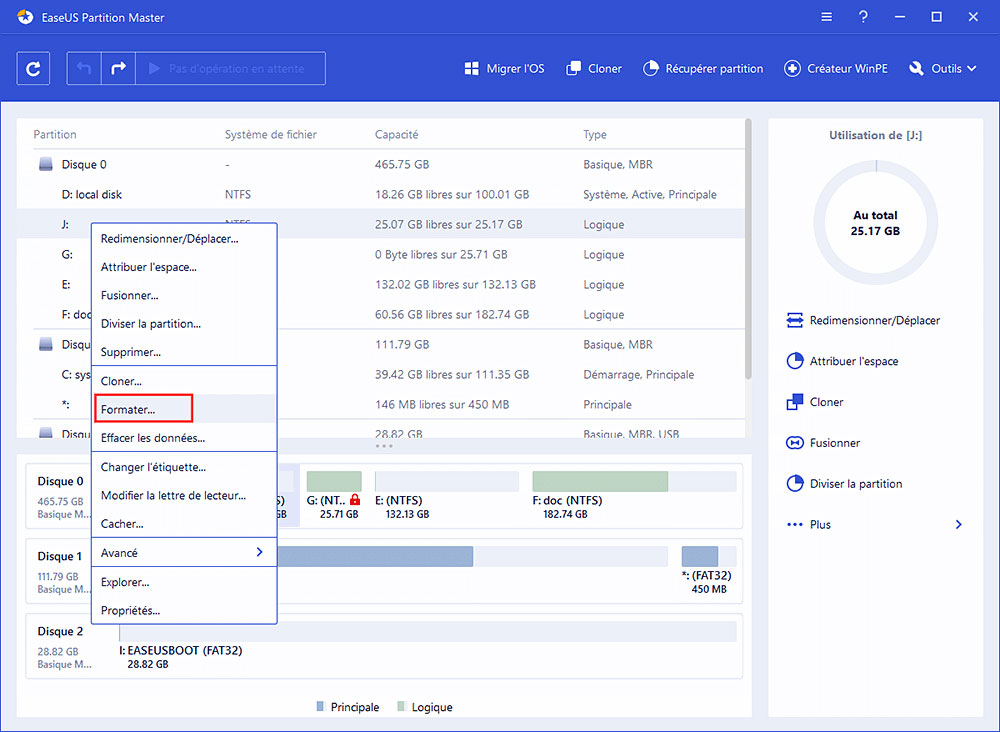The height and width of the screenshot is (732, 1000).
Task: Click the refresh disk icon button
Action: point(33,68)
